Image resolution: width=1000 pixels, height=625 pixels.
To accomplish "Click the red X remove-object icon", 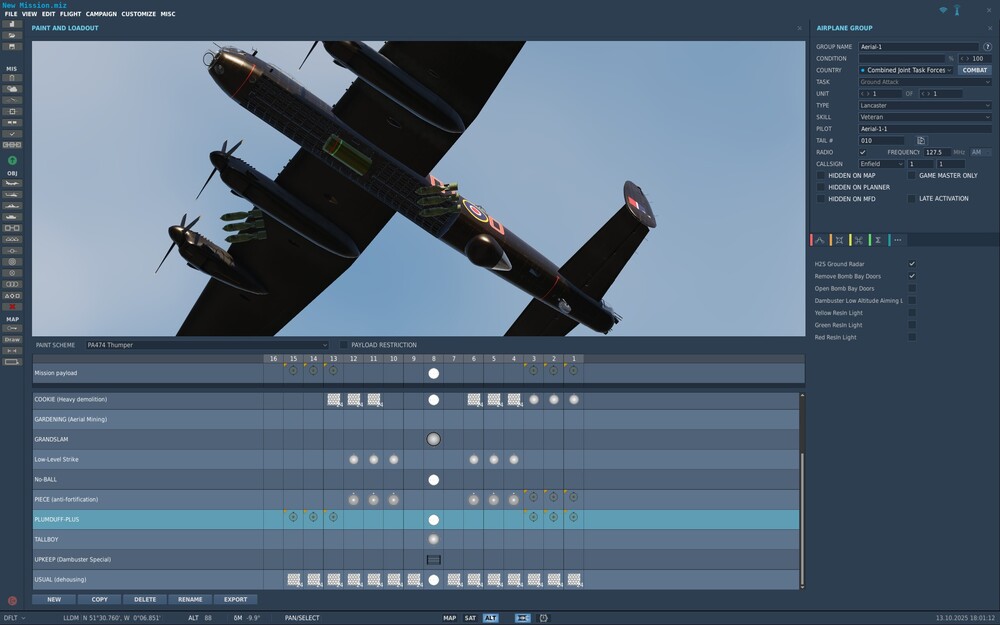I will [x=11, y=307].
